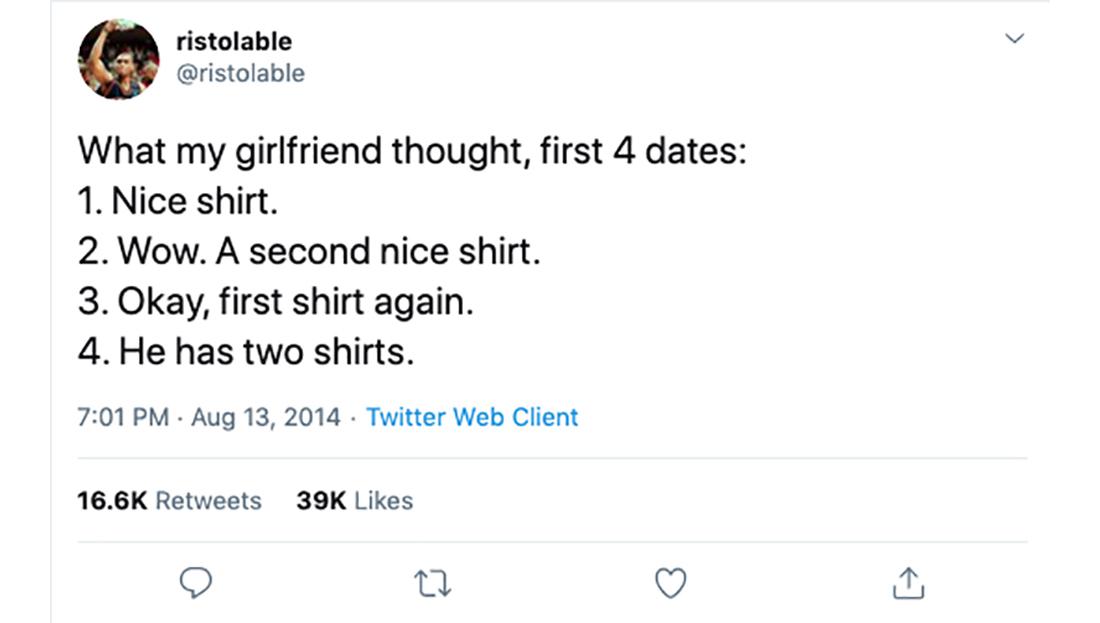The image size is (1100, 623).
Task: Click the "What my girlfriend thought" line
Action: tap(412, 151)
